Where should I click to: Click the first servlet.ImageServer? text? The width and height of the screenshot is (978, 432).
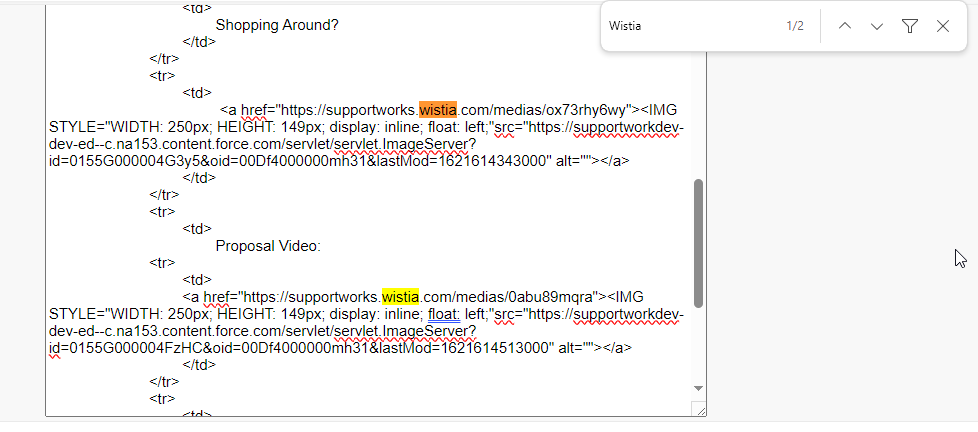tap(405, 144)
